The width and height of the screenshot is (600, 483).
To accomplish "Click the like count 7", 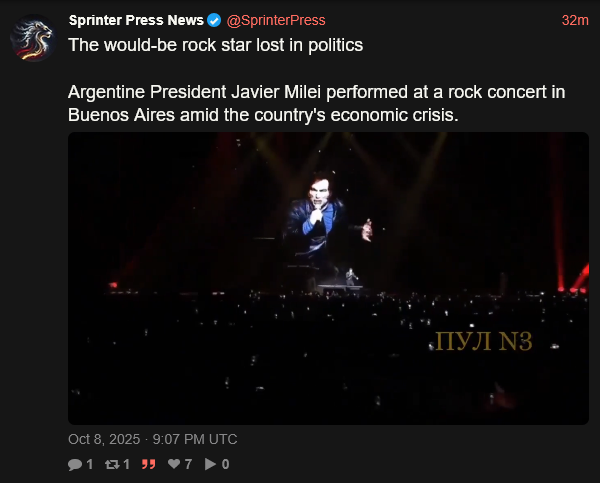I will point(188,464).
